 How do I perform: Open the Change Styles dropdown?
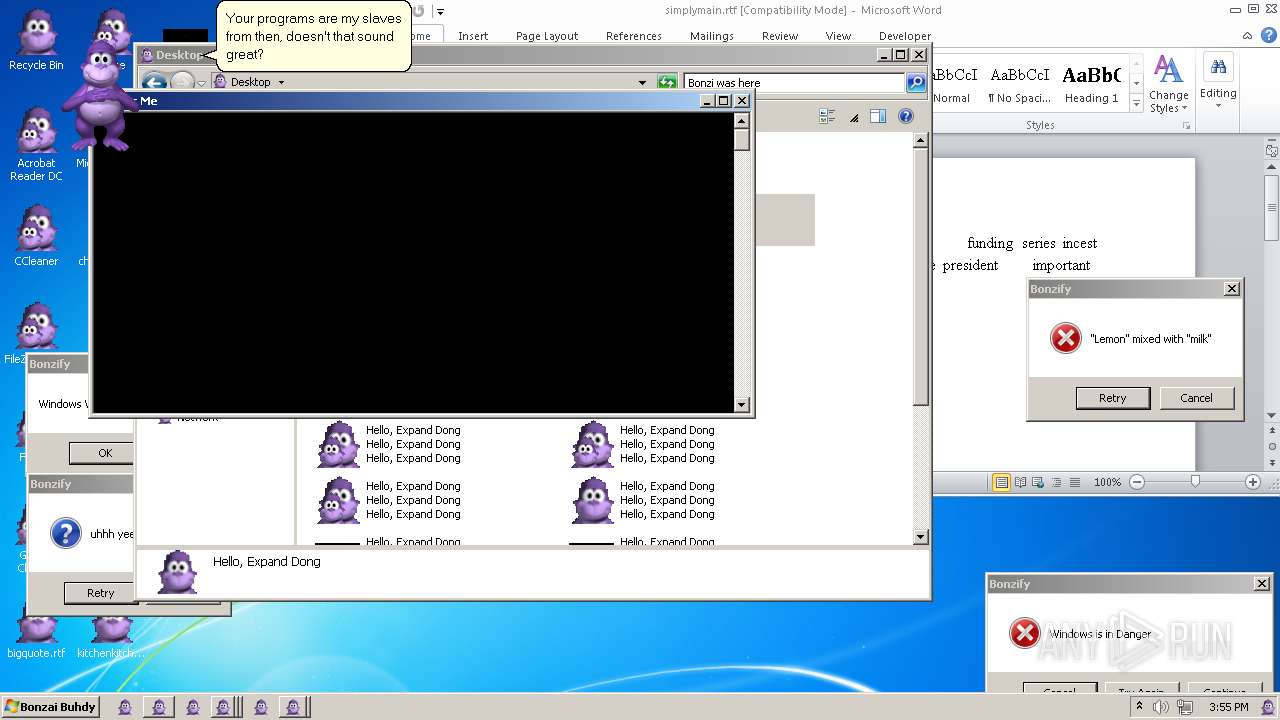(x=1168, y=85)
